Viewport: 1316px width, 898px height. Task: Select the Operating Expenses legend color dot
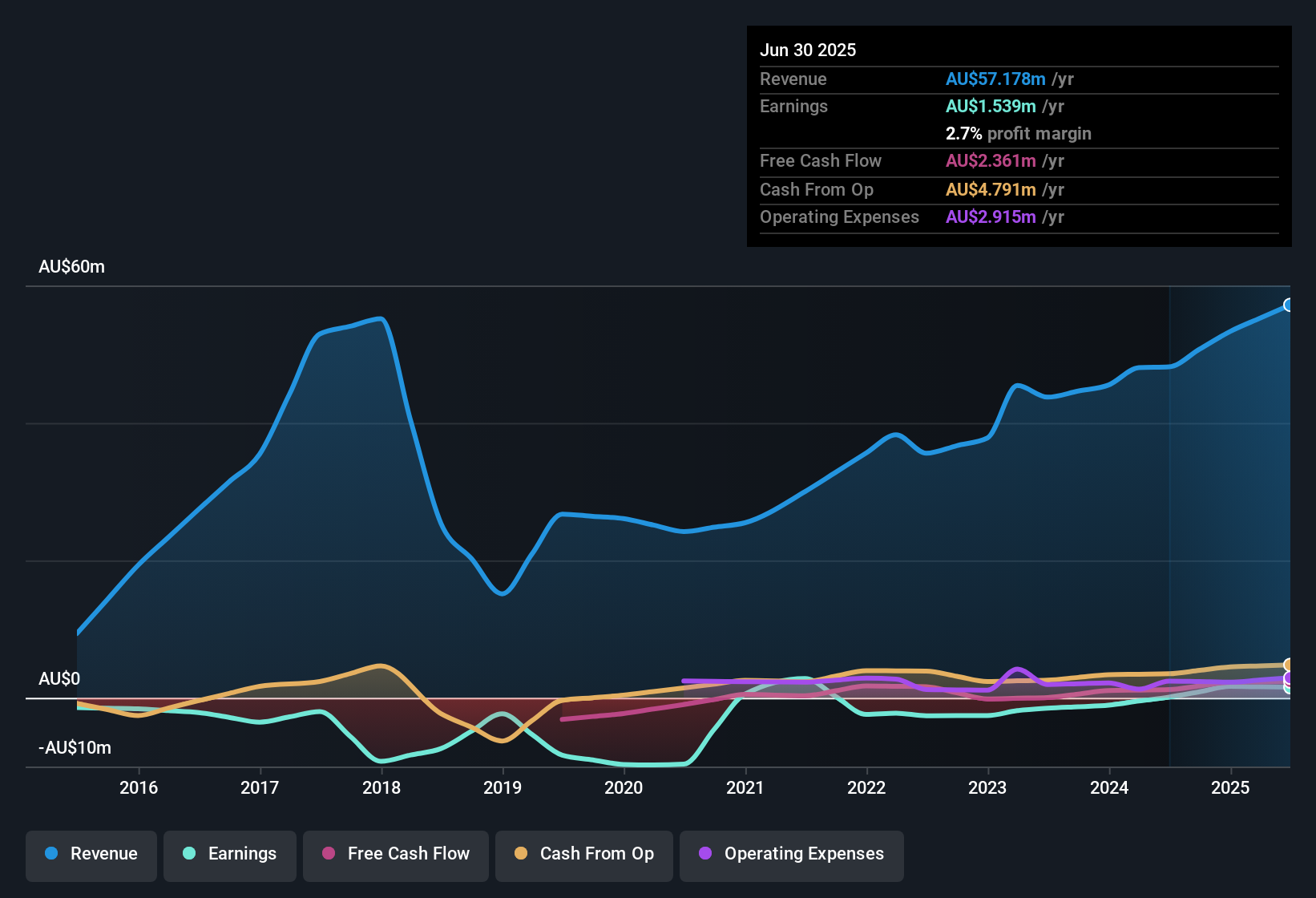tap(704, 854)
